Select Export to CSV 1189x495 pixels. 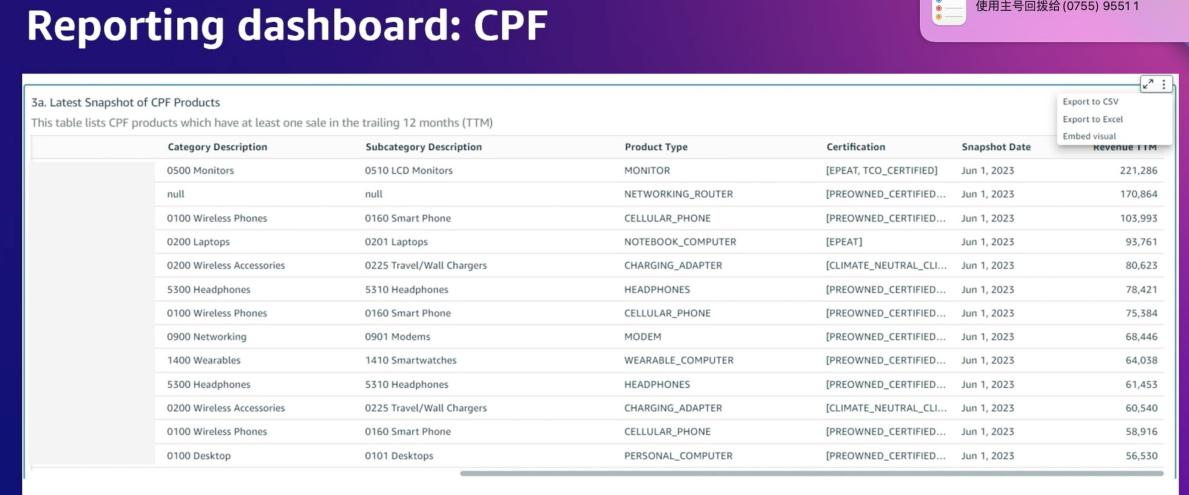pos(1090,102)
